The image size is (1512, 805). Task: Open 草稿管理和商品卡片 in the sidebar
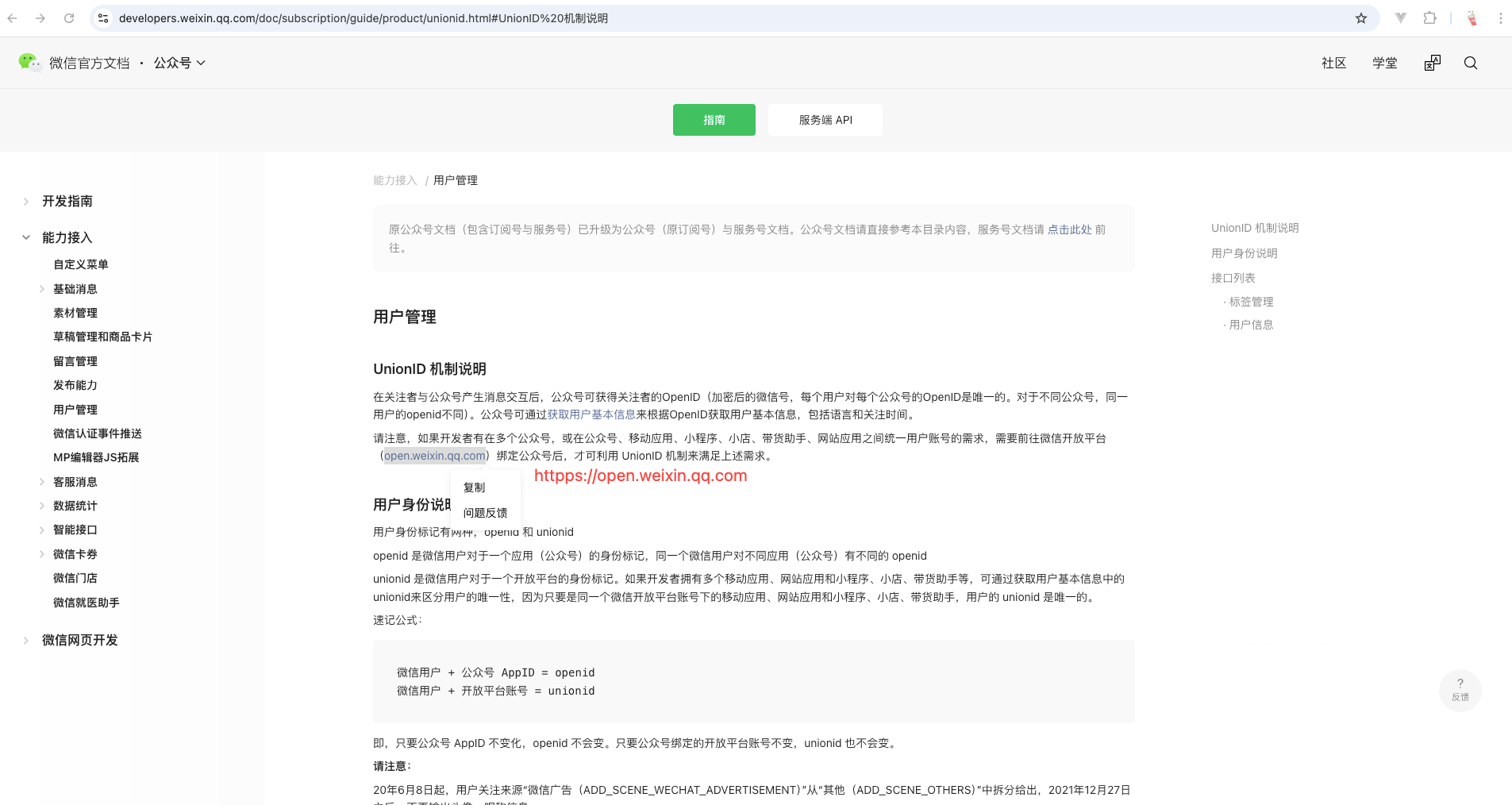coord(103,337)
